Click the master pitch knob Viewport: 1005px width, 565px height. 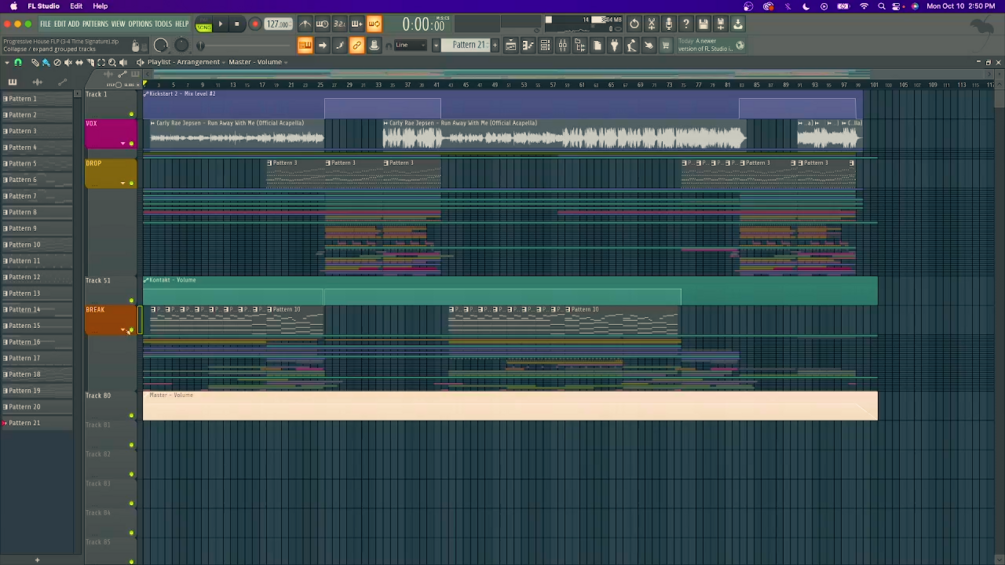[x=182, y=45]
